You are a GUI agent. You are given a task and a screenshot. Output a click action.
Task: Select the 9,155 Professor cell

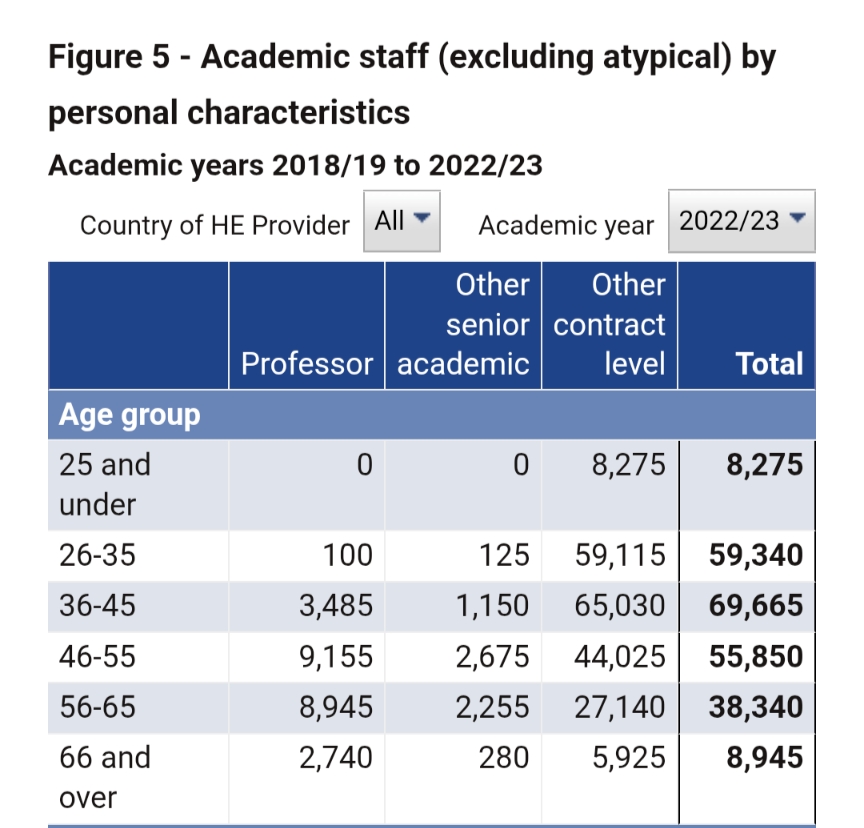click(x=336, y=656)
